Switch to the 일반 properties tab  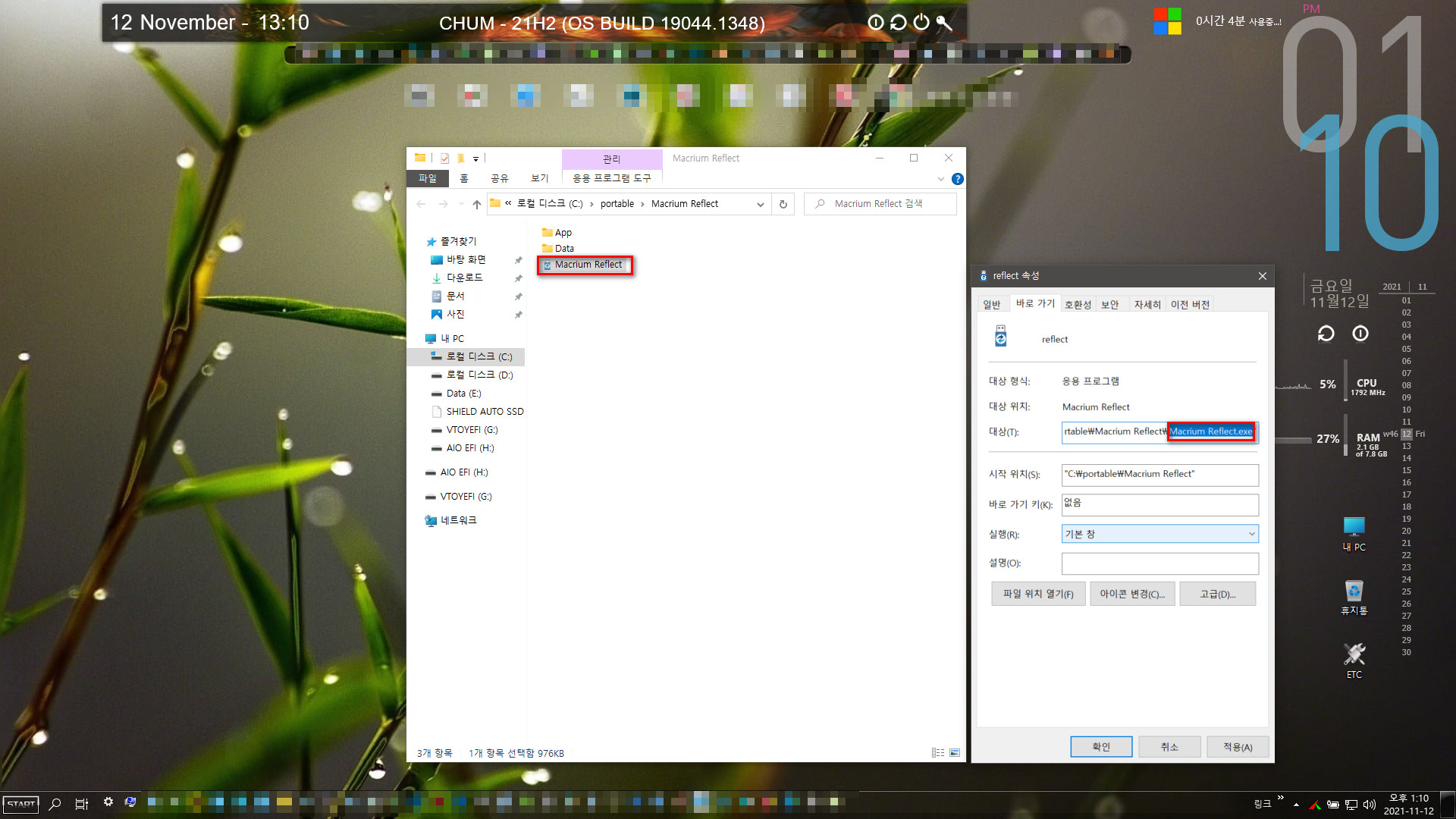992,305
